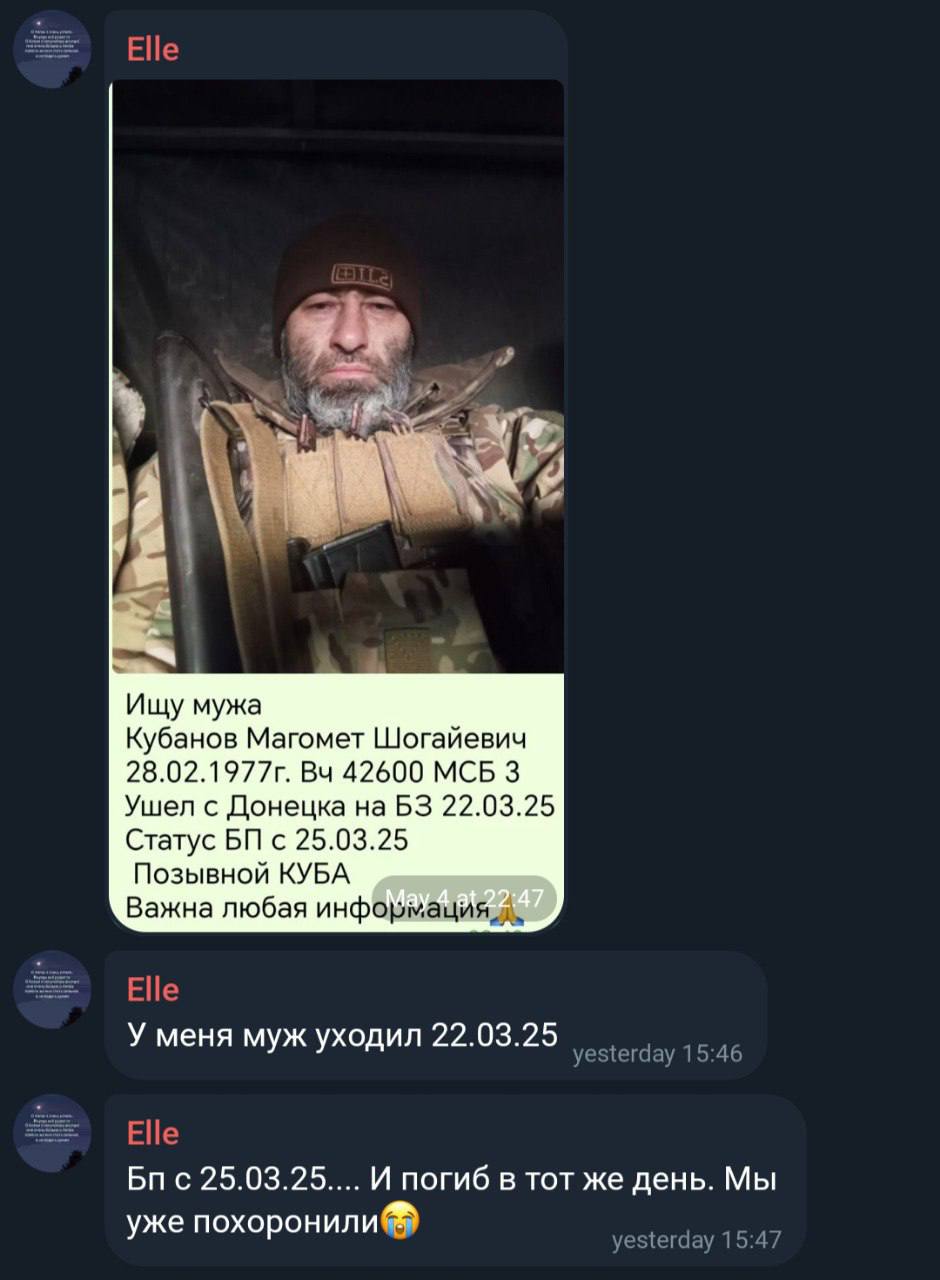Open the soldier photo in the first message
This screenshot has height=1280, width=940.
click(x=337, y=376)
